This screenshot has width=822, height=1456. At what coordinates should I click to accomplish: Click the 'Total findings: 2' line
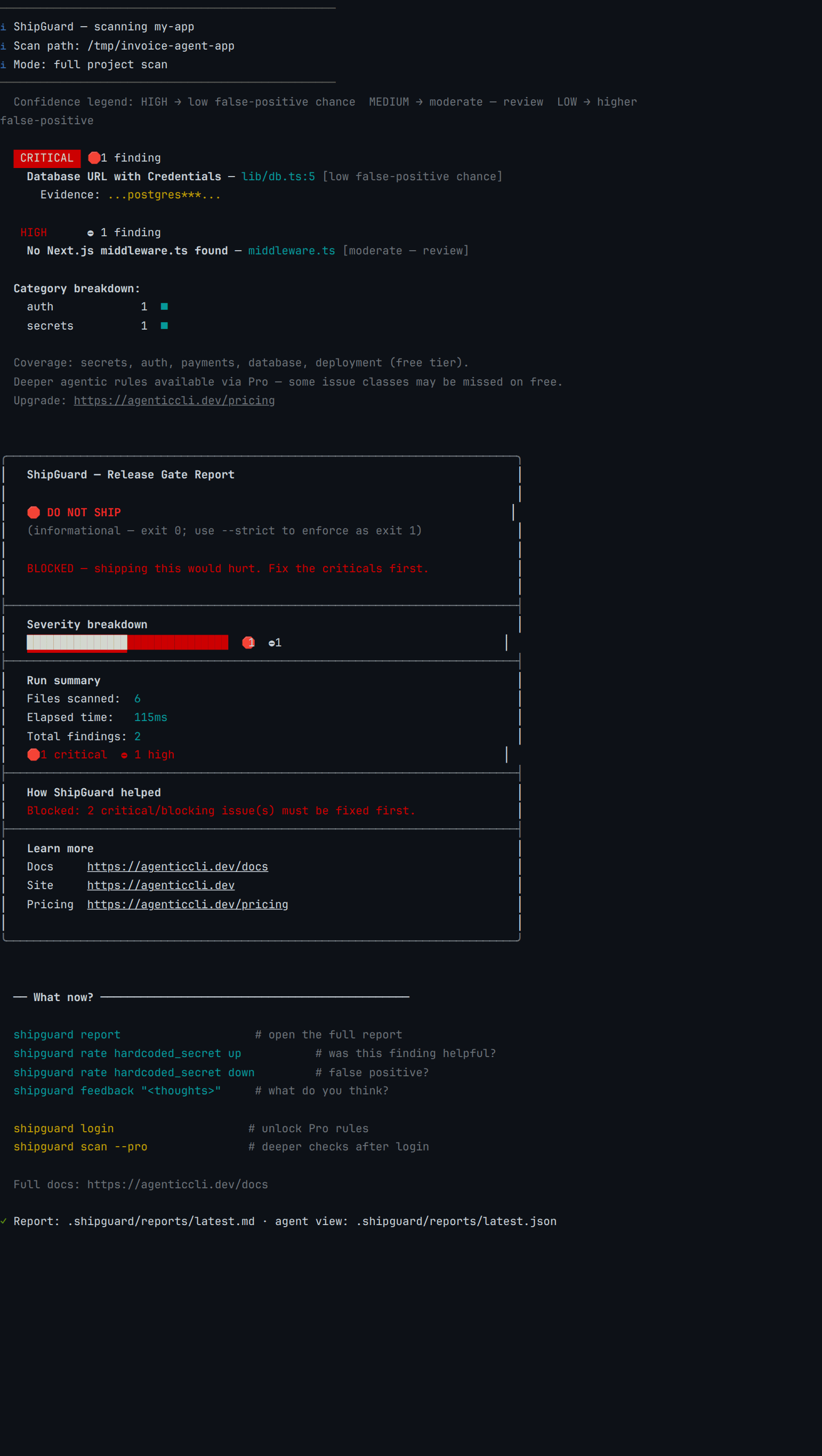[84, 737]
